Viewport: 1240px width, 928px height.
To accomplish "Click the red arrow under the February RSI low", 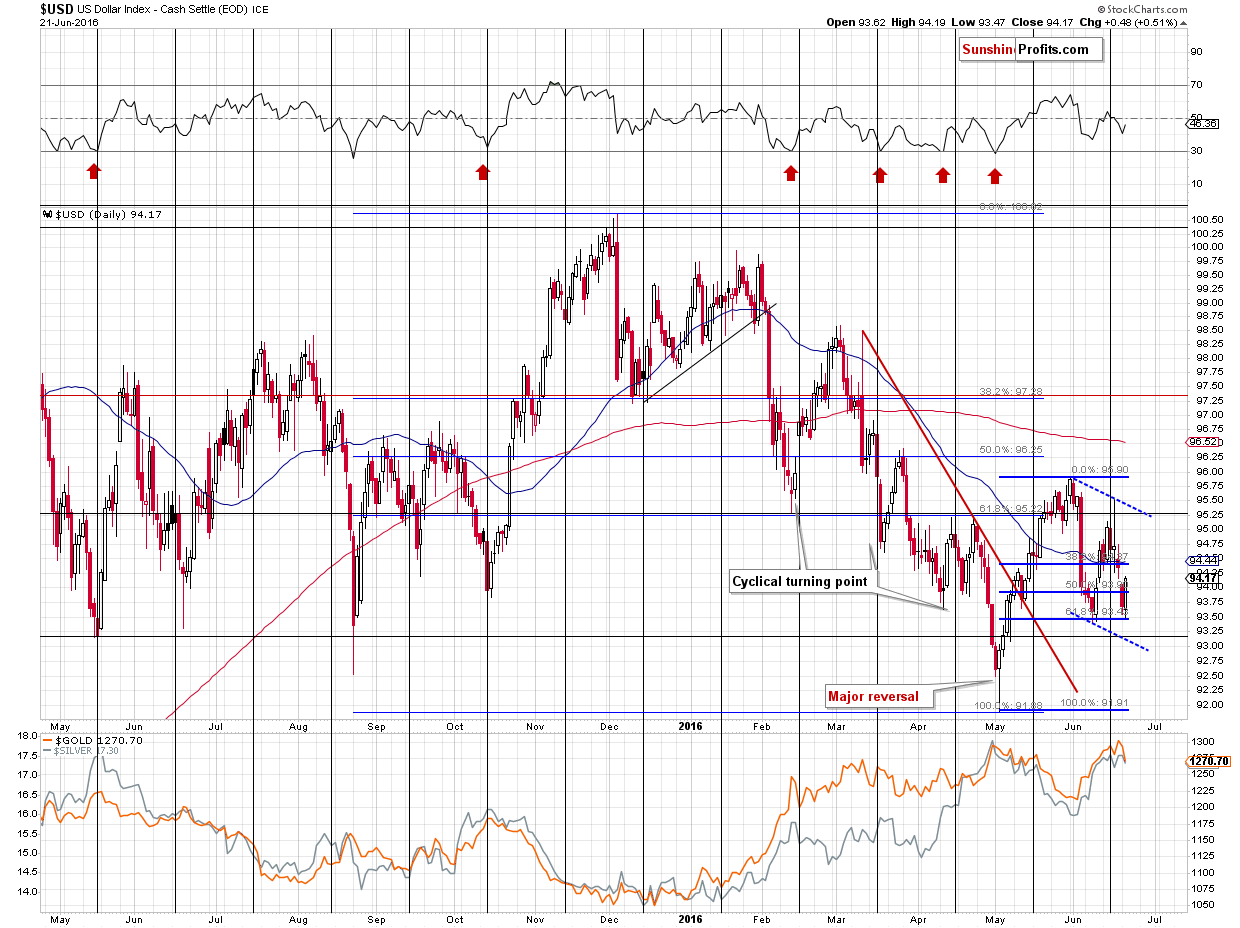I will (x=791, y=173).
